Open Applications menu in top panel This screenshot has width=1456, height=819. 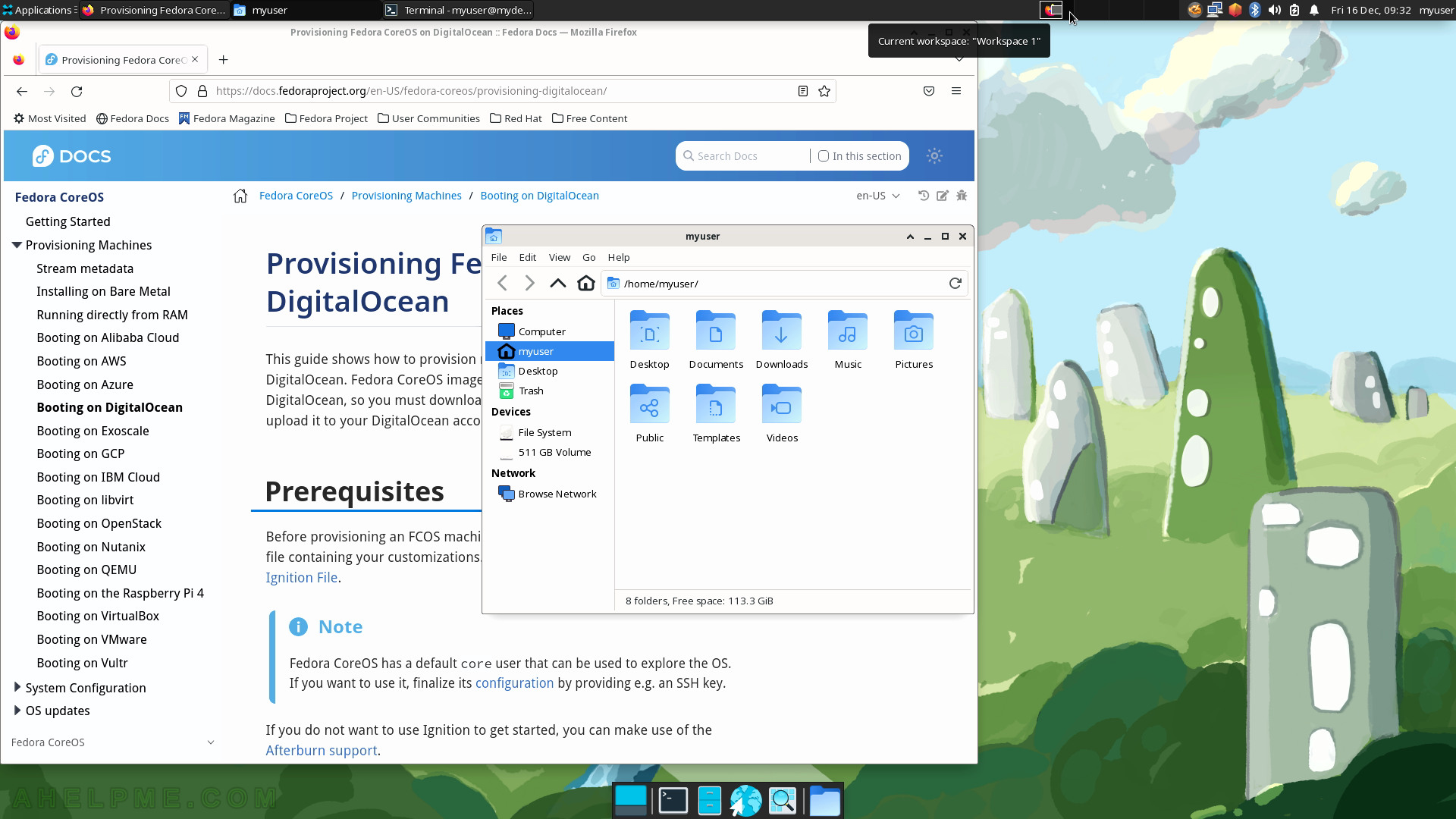pos(38,10)
